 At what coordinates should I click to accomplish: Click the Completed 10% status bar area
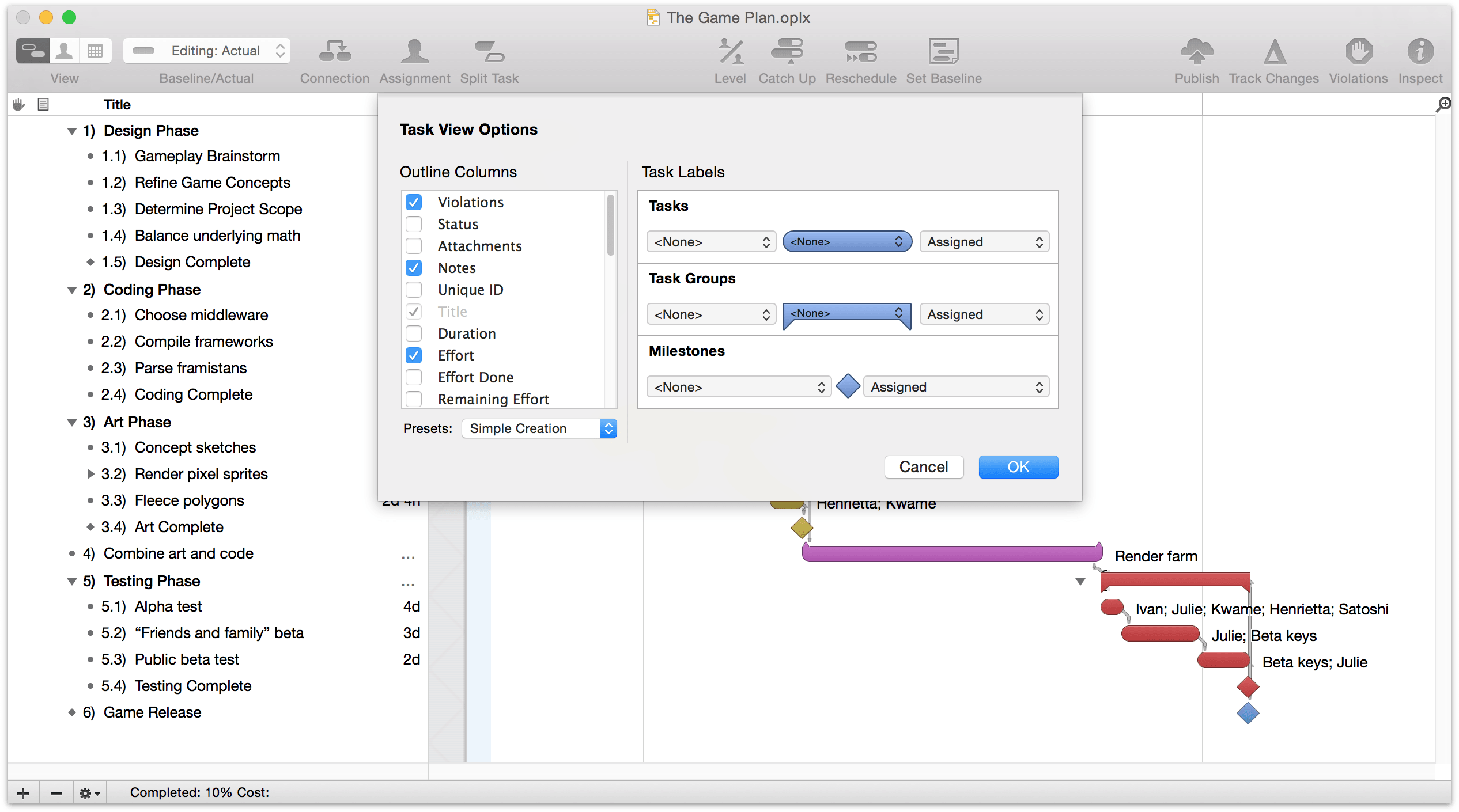200,791
